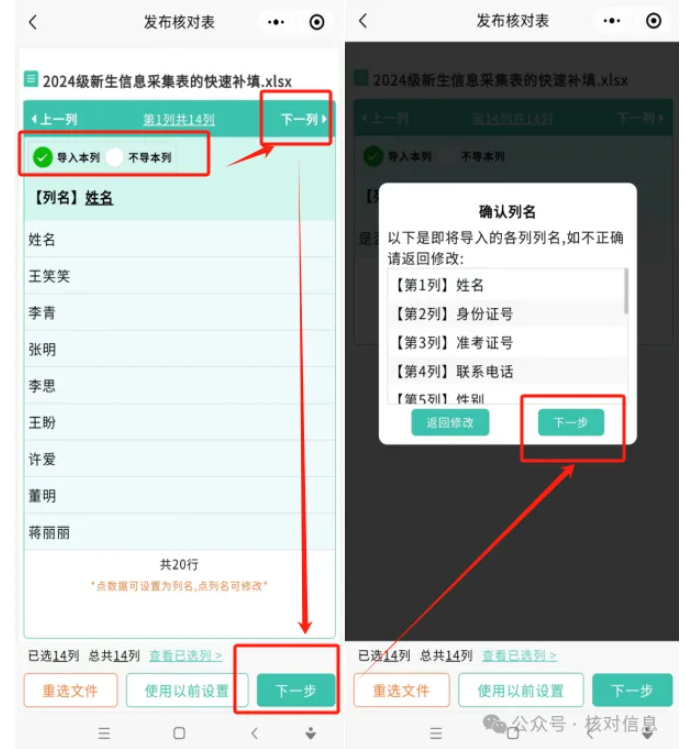Go to 下一列 next column
This screenshot has width=685, height=749.
tap(303, 119)
